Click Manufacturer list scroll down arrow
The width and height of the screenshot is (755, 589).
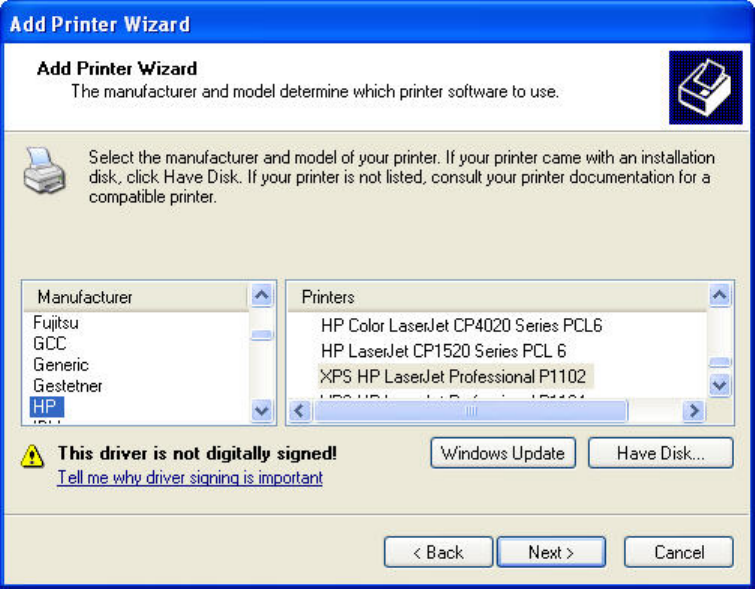click(261, 411)
